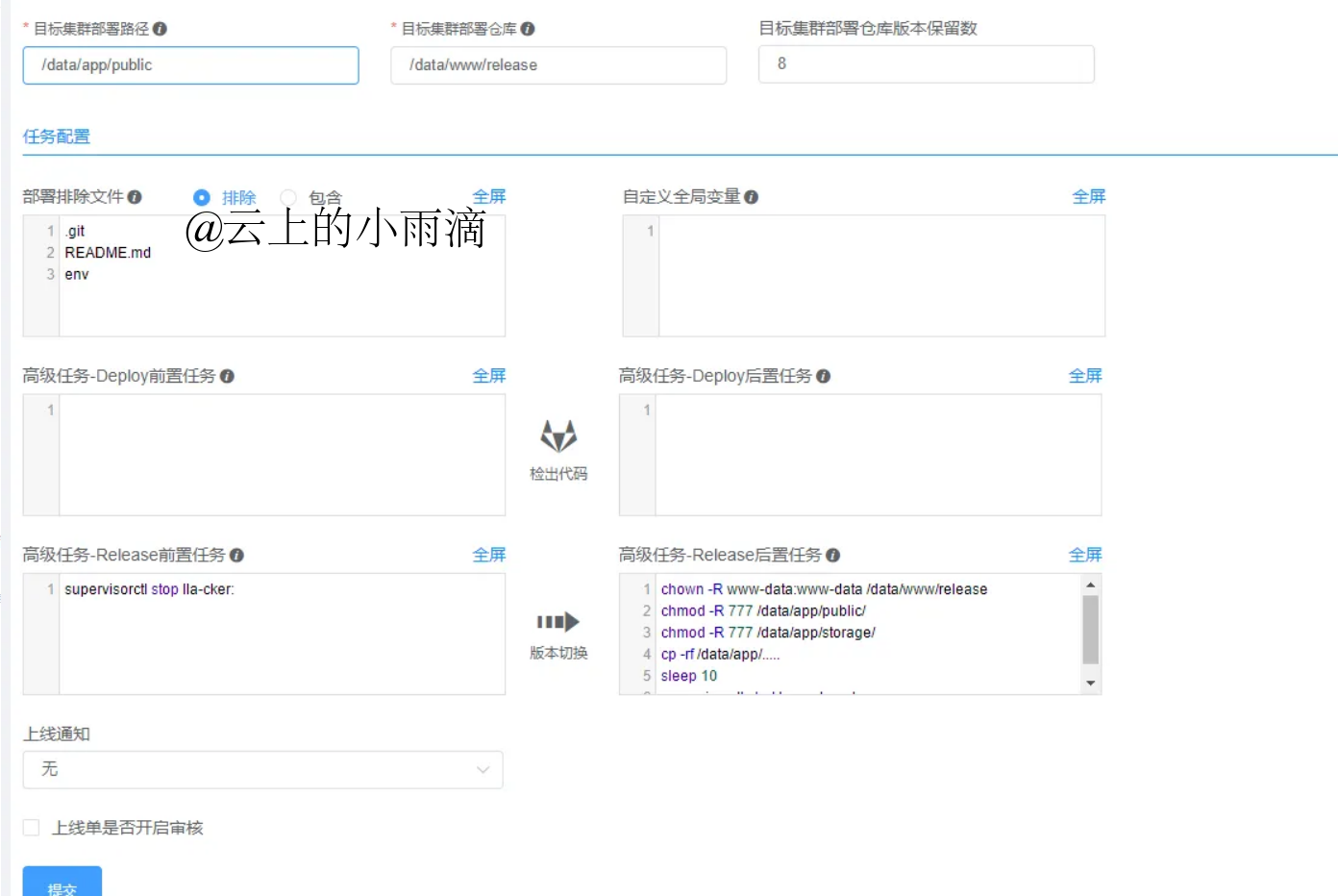
Task: Select the 任务配置 section tab
Action: click(57, 137)
